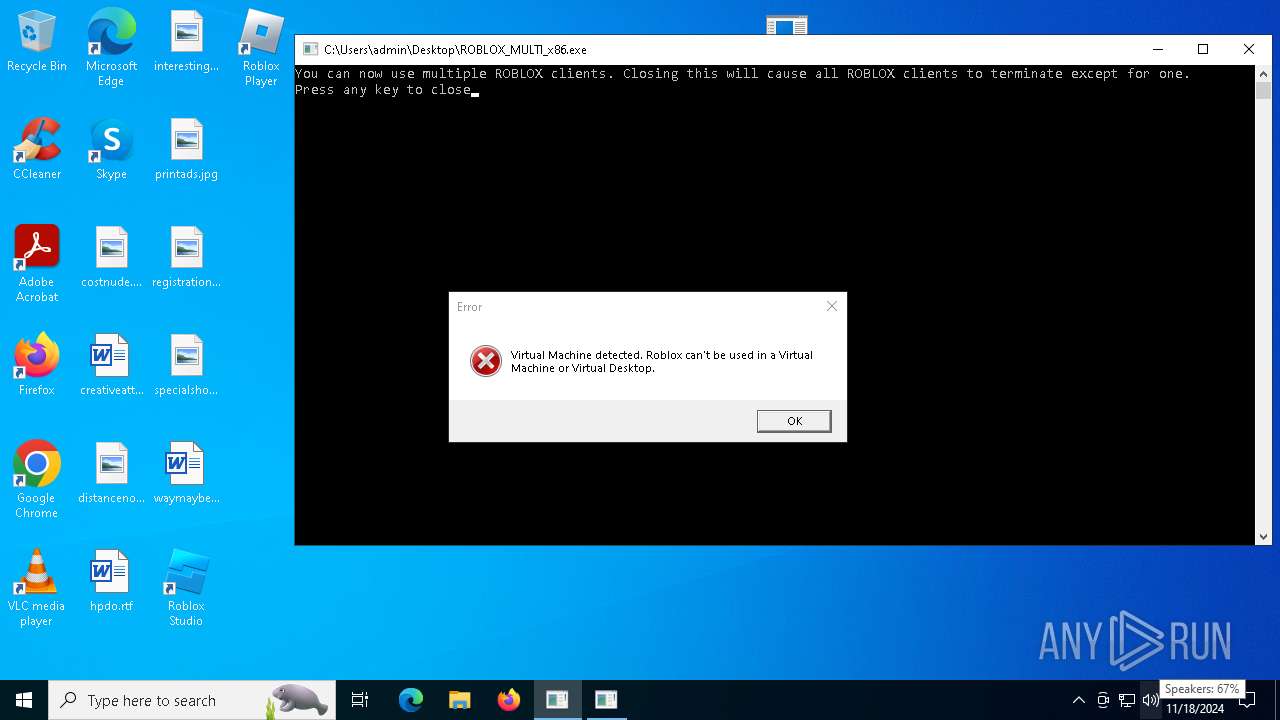This screenshot has width=1280, height=720.
Task: Maximize the ROBLOX_MULTI_x86.exe console window
Action: pyautogui.click(x=1203, y=49)
